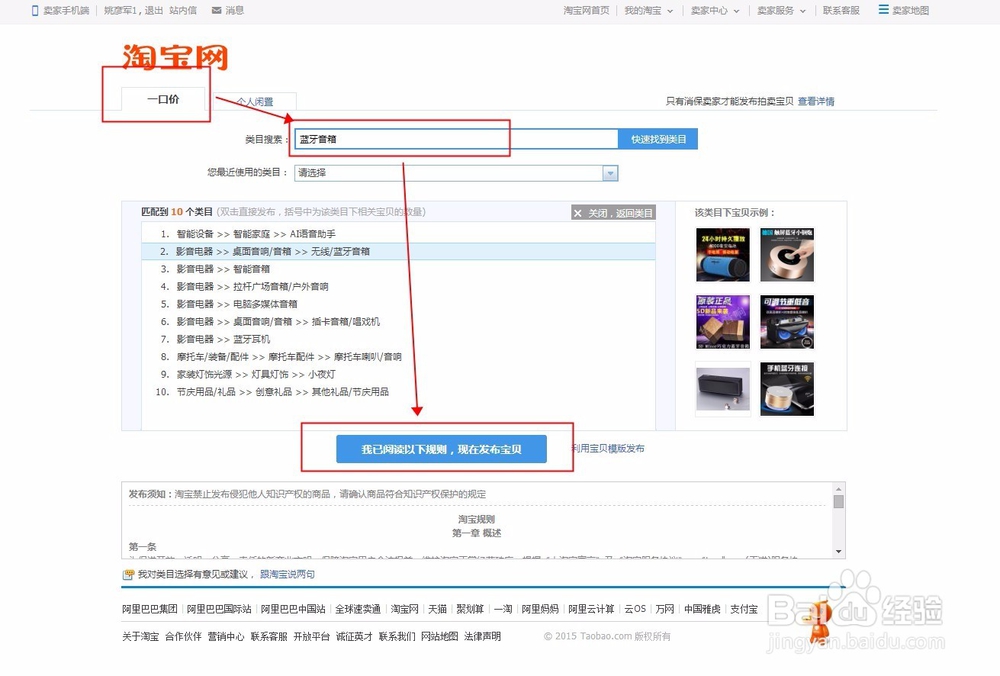Select category 电脑多媒体音箱
The height and width of the screenshot is (676, 1000).
[399, 304]
